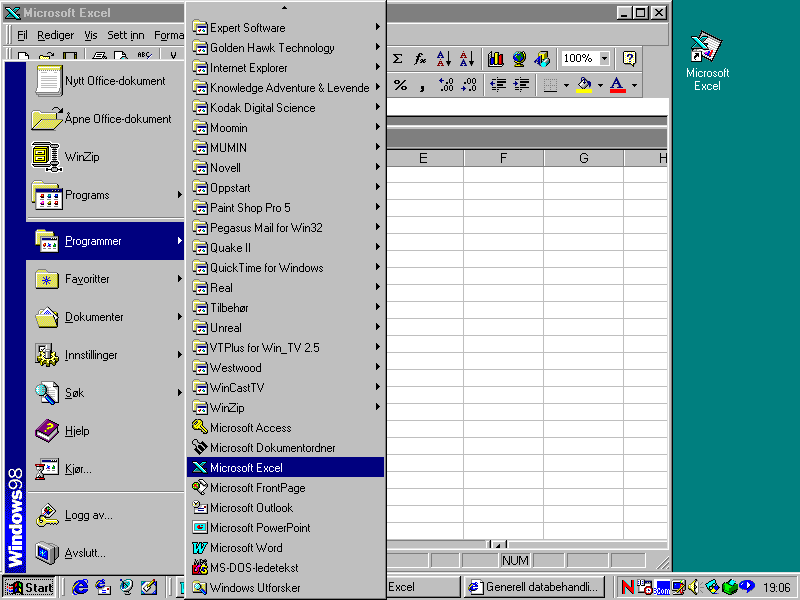Expand the fill color dropdown arrow
800x600 pixels.
click(600, 86)
